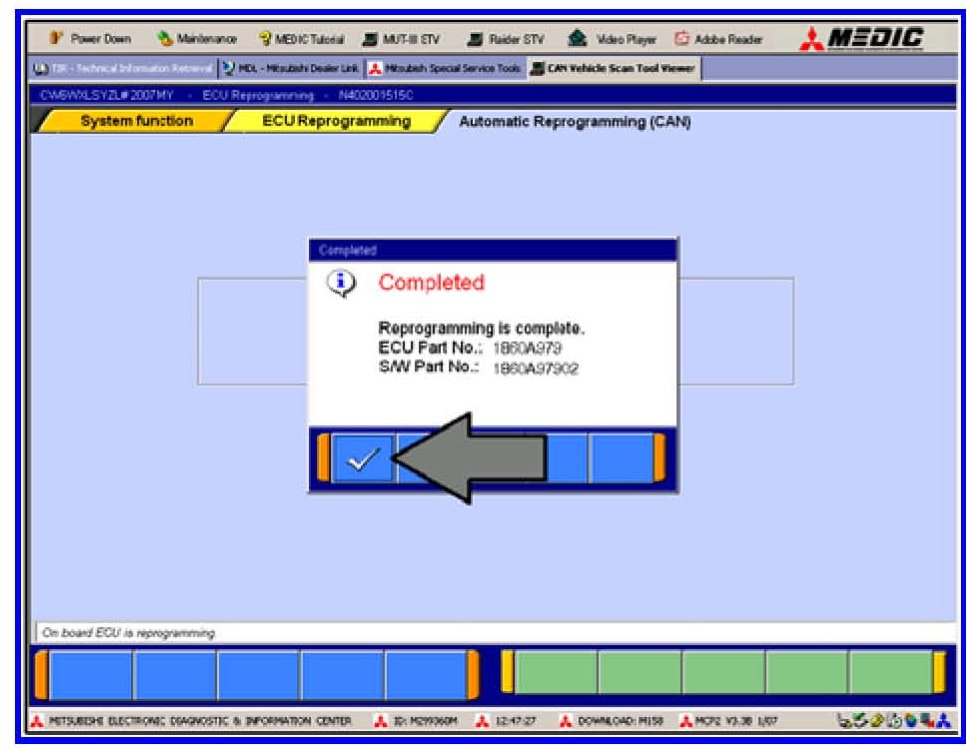Go to ECU Reprogramming breadcrumb
The width and height of the screenshot is (967, 751).
click(336, 121)
